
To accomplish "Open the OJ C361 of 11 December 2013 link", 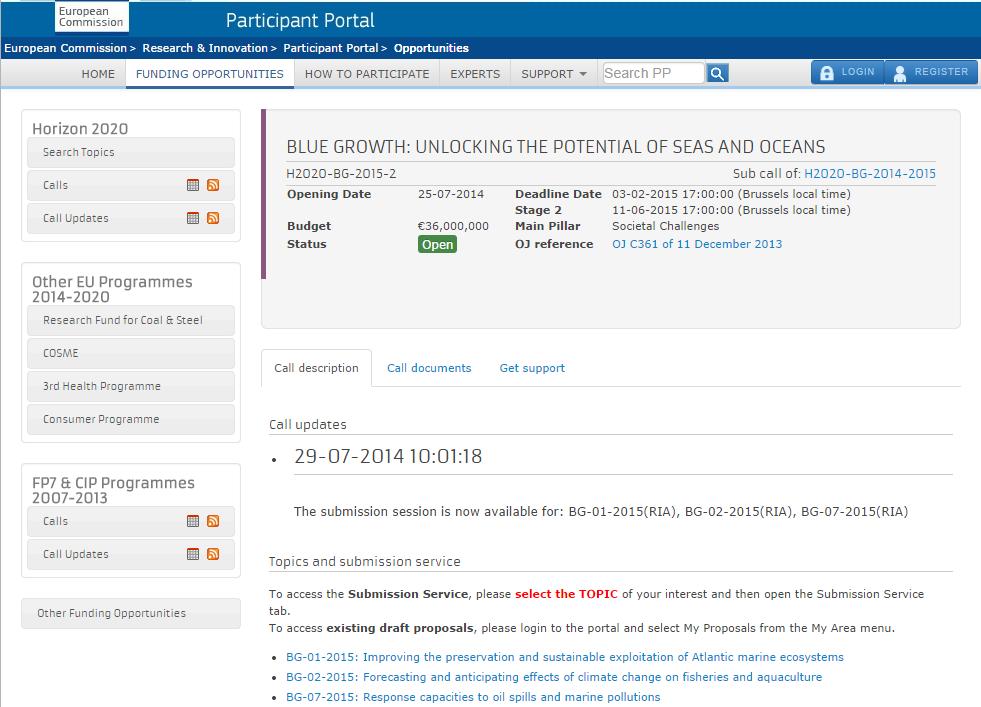I will coord(697,244).
